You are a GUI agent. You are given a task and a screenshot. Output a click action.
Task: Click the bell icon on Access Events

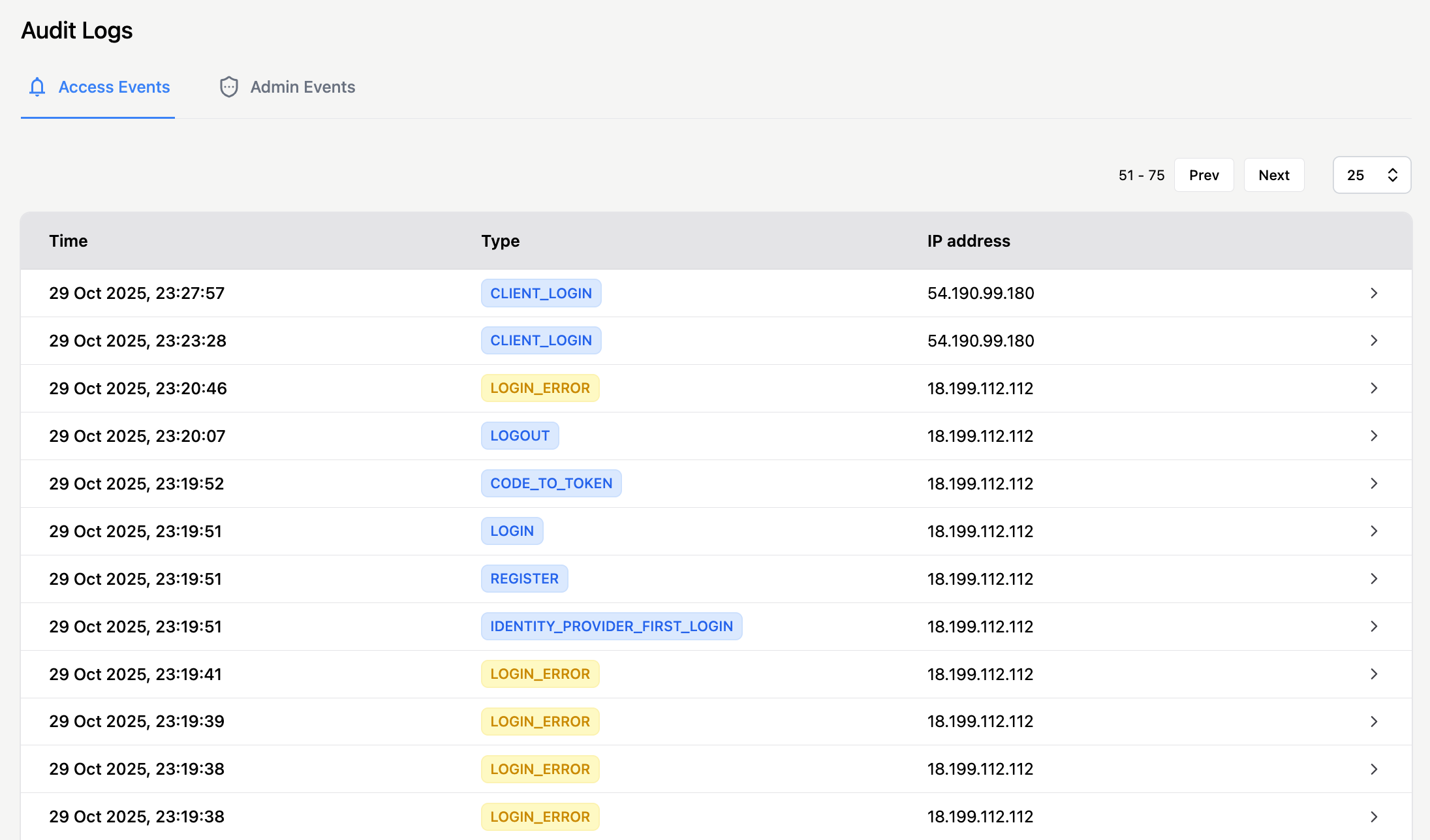point(37,87)
